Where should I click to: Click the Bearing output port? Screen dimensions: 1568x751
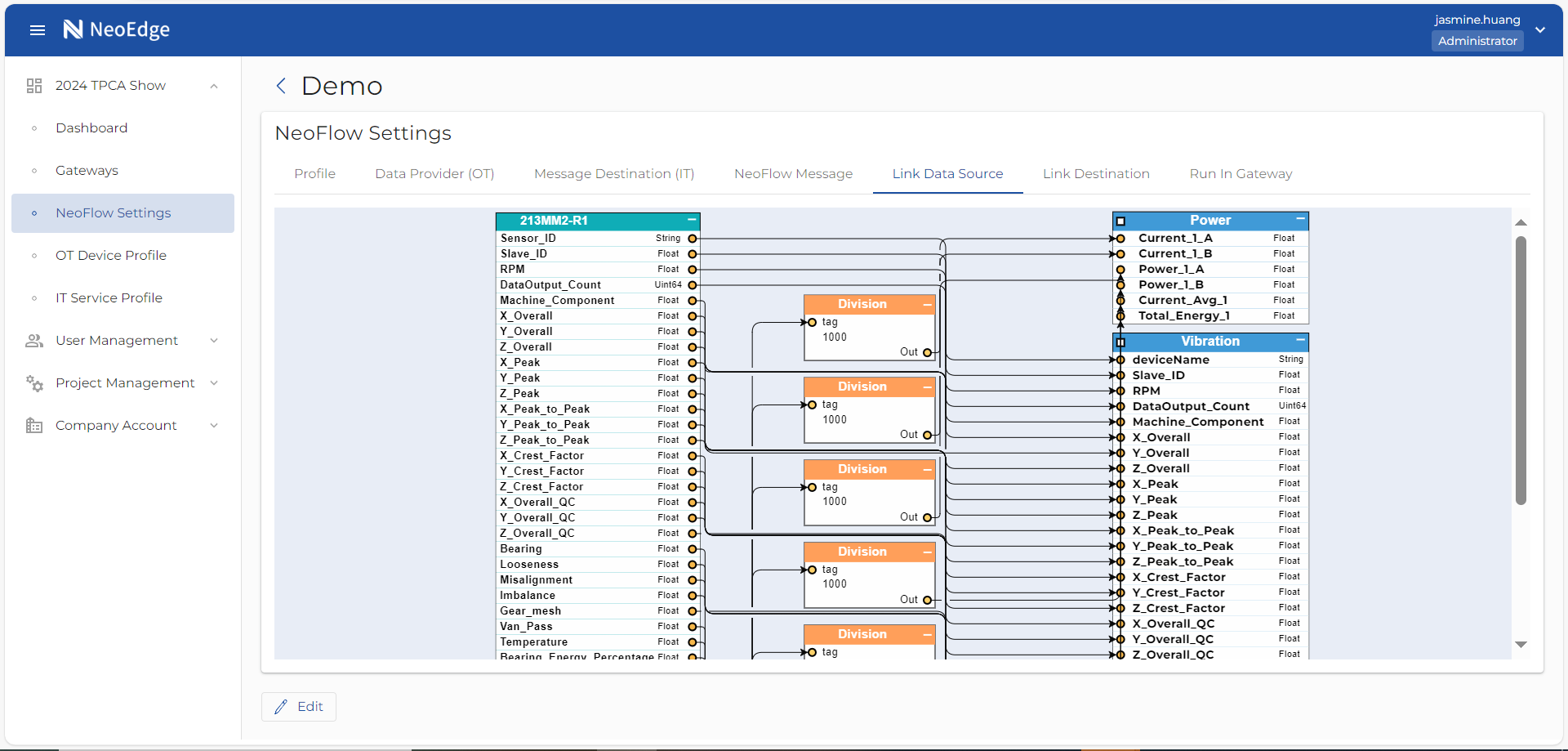pos(693,549)
